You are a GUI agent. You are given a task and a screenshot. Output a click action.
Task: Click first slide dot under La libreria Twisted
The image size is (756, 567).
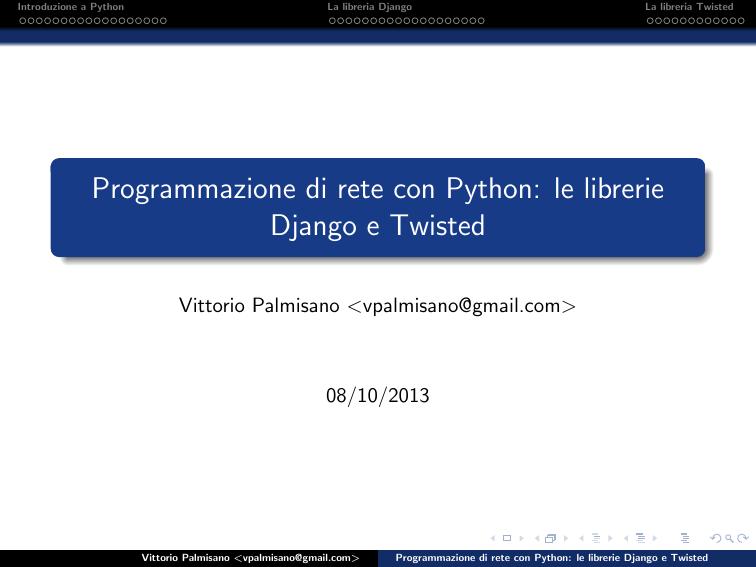tap(650, 21)
